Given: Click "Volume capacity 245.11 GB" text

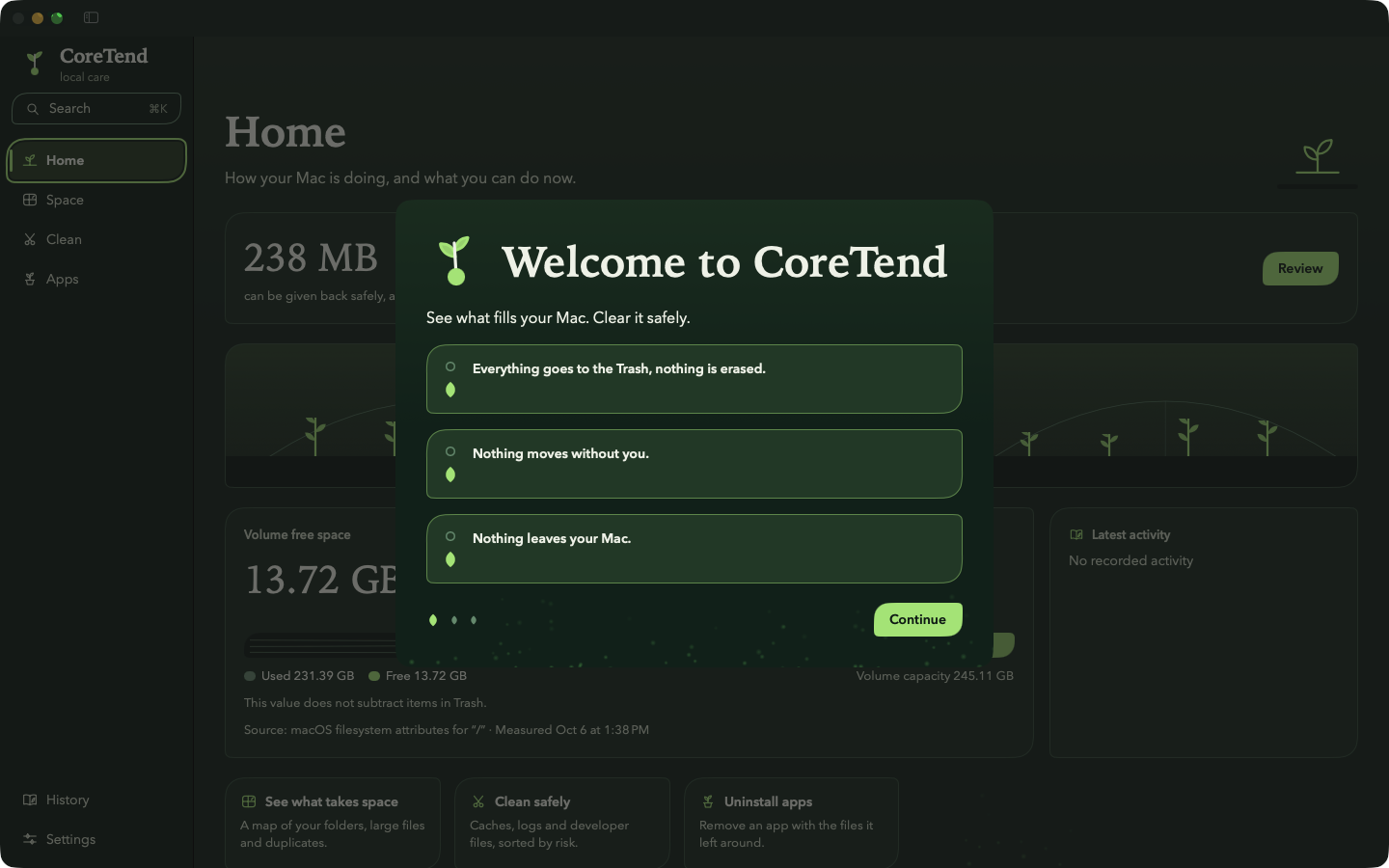Looking at the screenshot, I should click(x=935, y=676).
